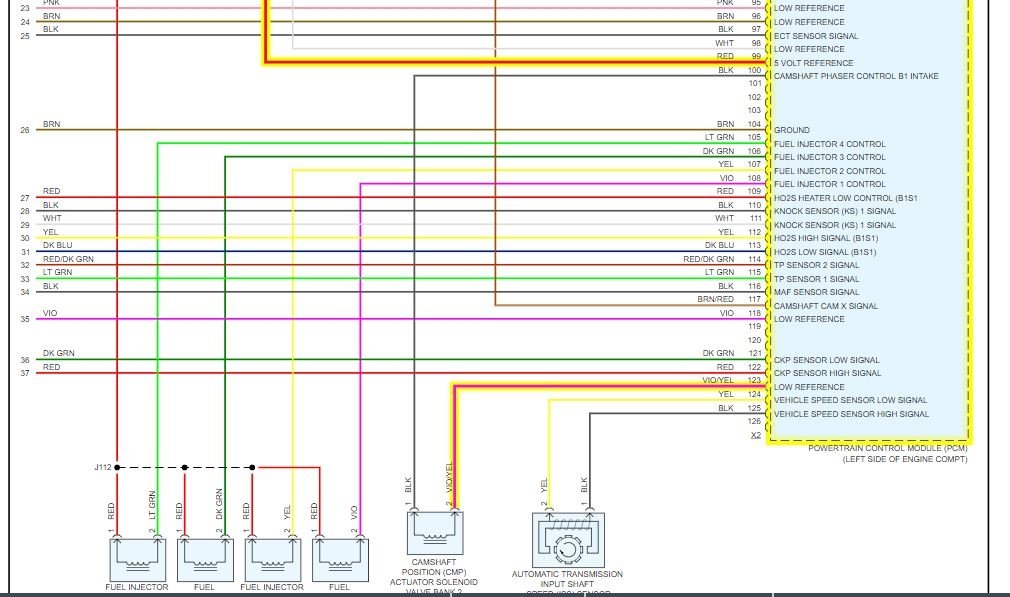
Task: Click 'HO2S LOW SIGNAL (B1S1)' label
Action: tap(824, 252)
